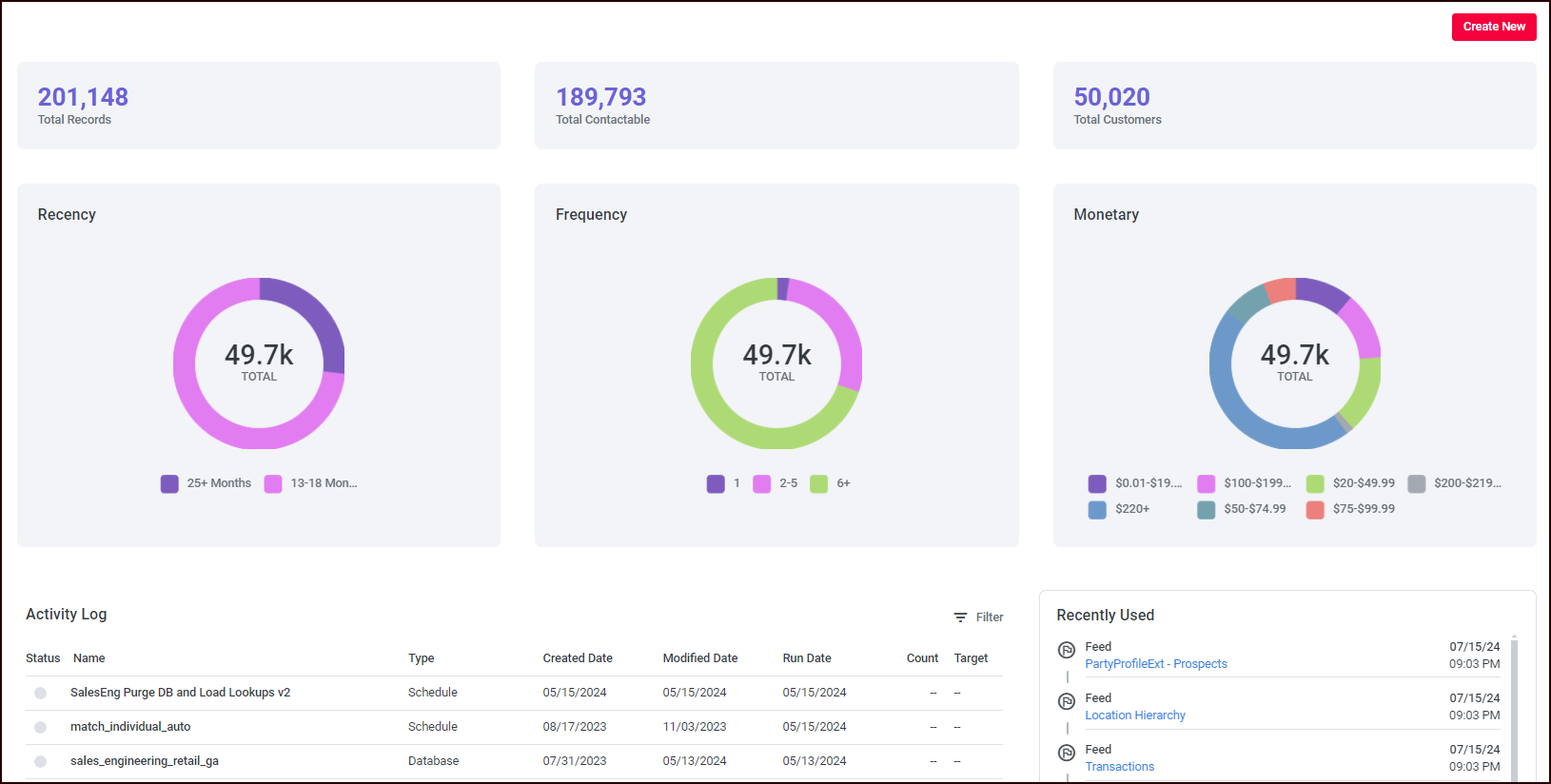The image size is (1551, 784).
Task: Open the Location Hierarchy feed link
Action: pos(1134,715)
